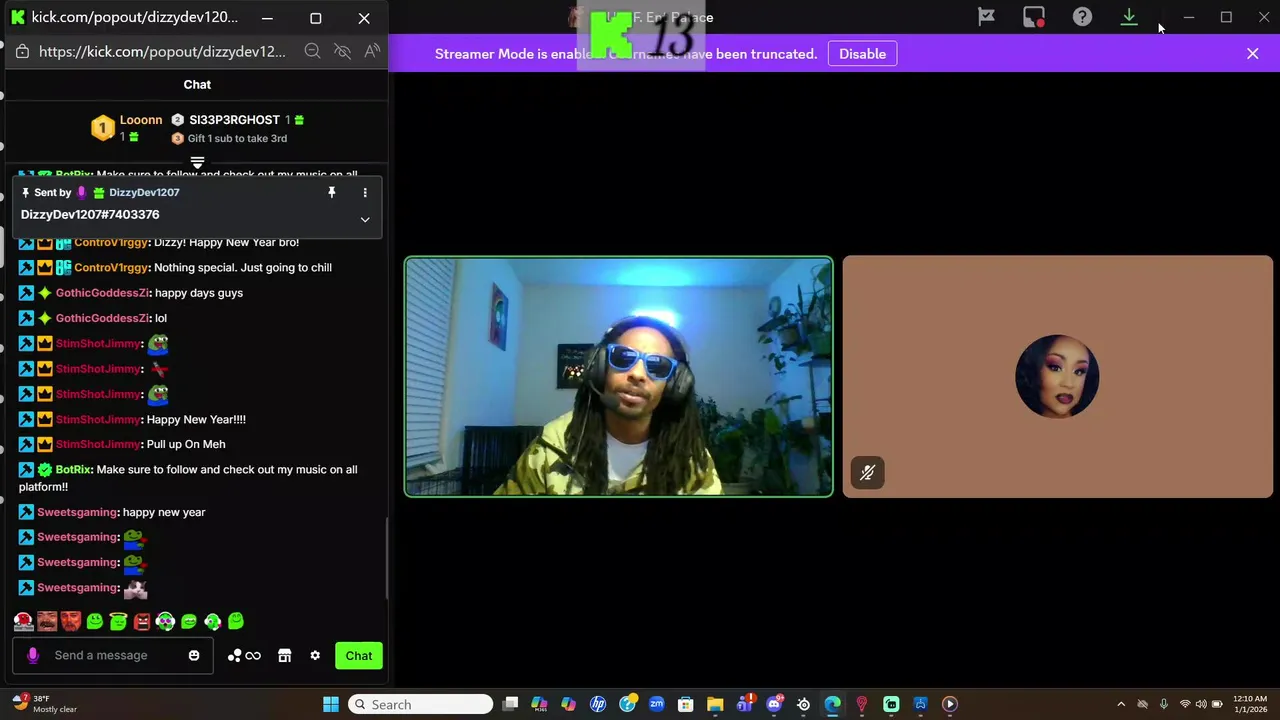Click the streamer webcam video tile
Viewport: 1280px width, 720px height.
618,377
